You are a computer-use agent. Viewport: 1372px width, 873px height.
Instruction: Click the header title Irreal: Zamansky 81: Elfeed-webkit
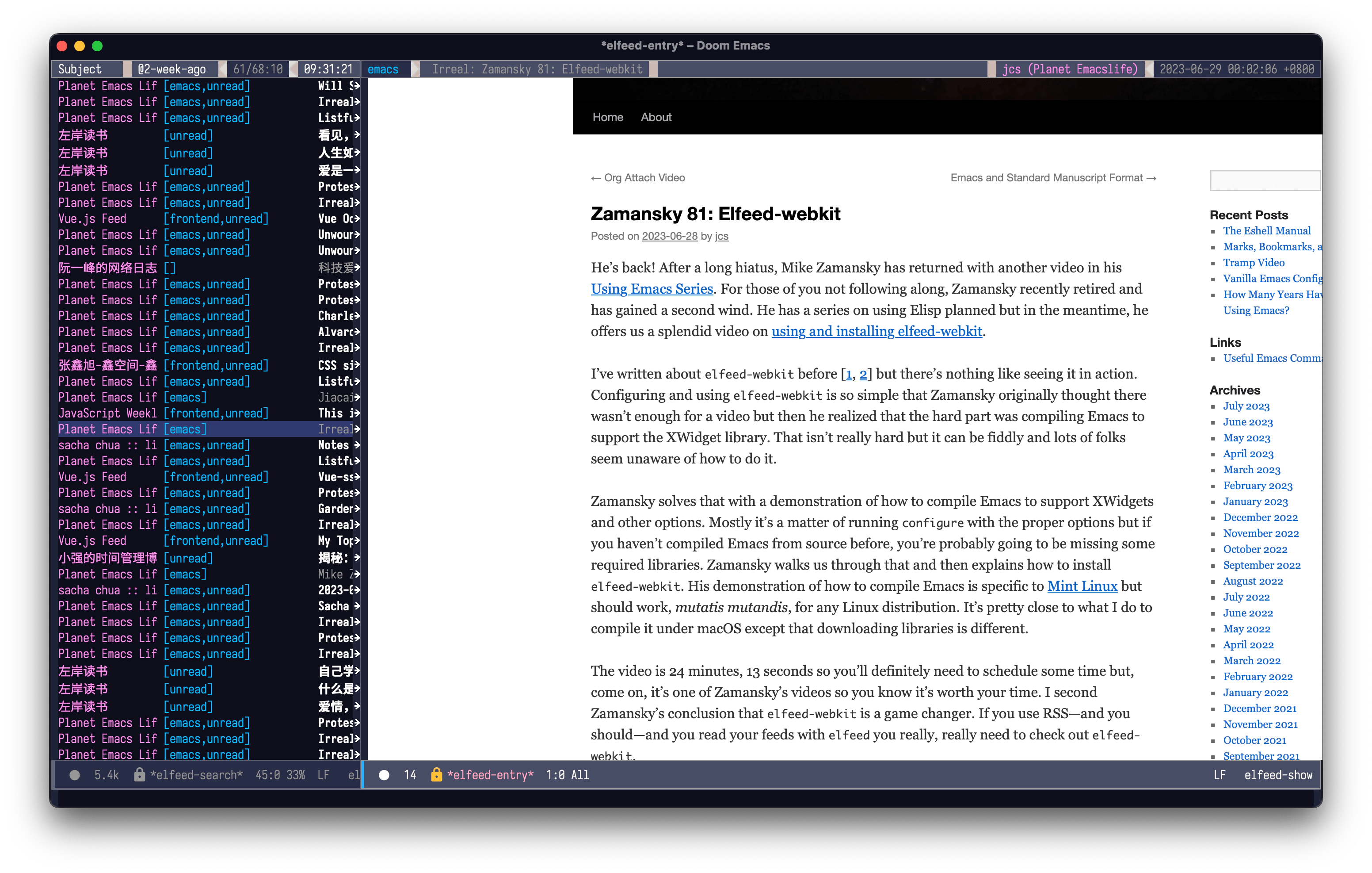(x=537, y=69)
